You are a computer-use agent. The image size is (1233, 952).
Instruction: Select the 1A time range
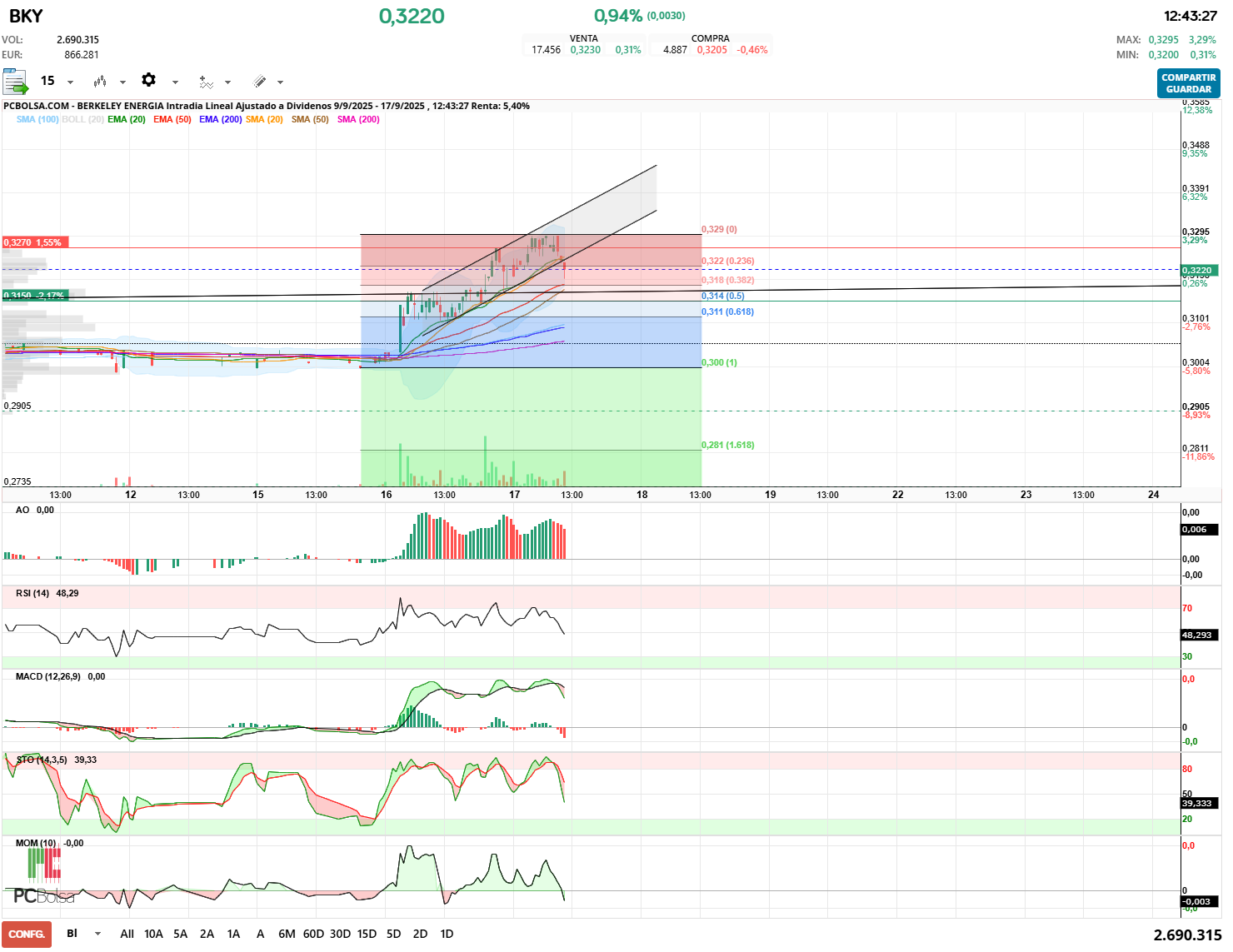coord(233,934)
